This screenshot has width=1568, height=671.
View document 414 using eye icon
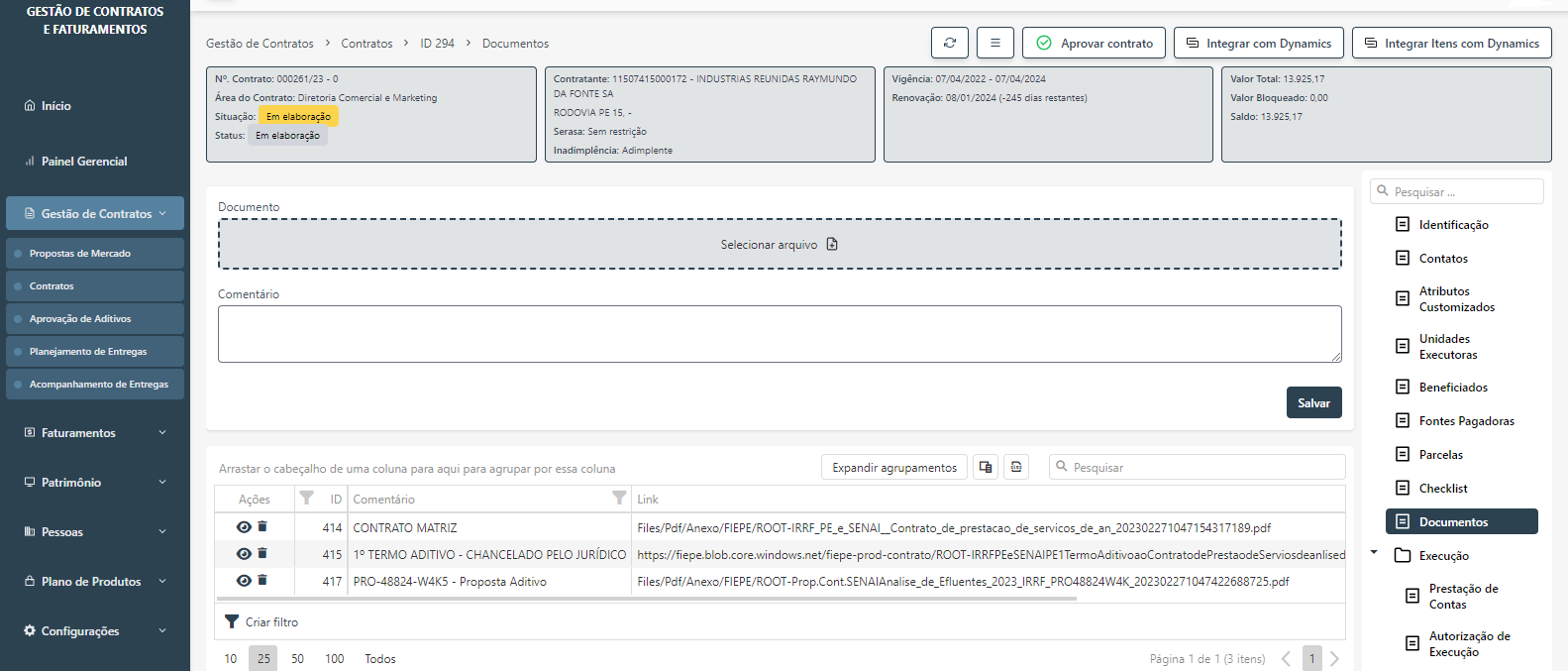(244, 527)
